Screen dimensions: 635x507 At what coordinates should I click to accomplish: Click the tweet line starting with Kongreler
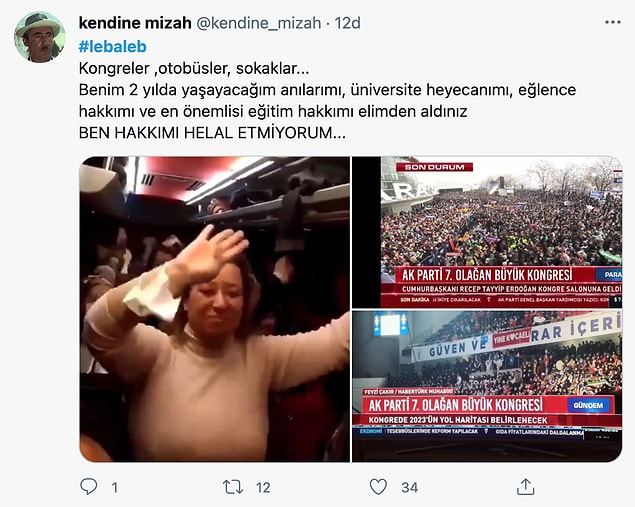pyautogui.click(x=194, y=68)
